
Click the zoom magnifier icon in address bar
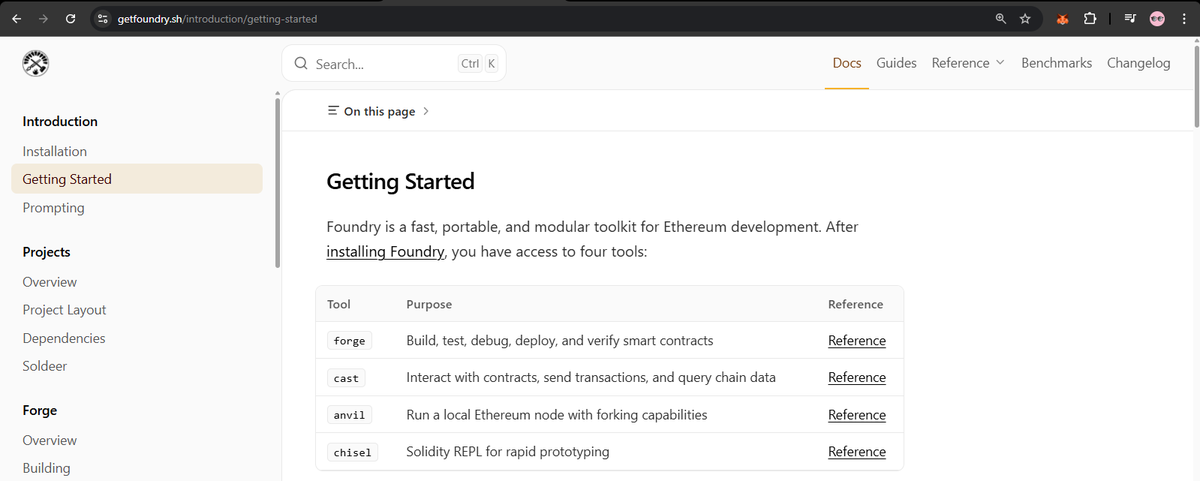(1001, 19)
